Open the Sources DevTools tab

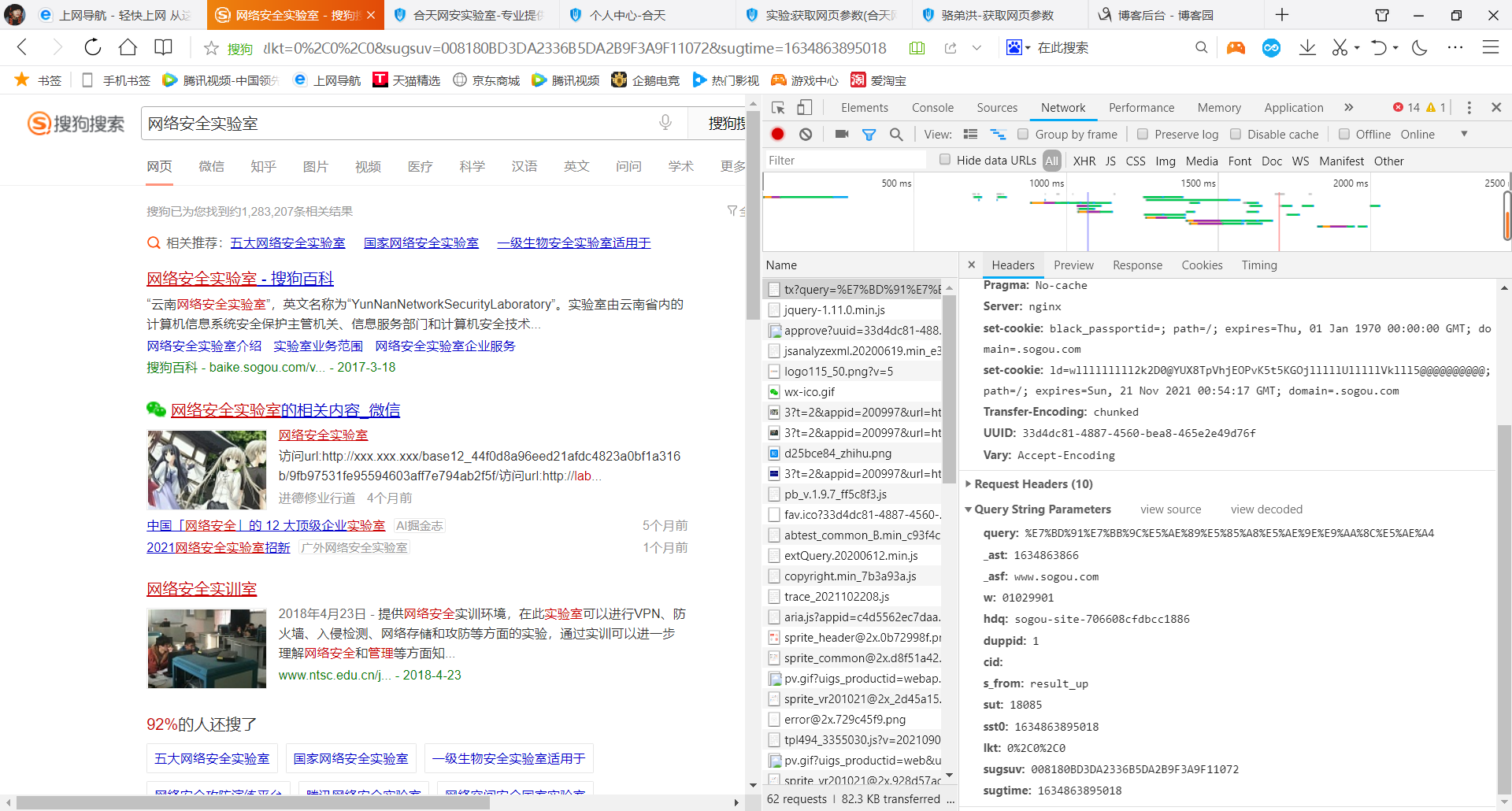click(x=997, y=107)
